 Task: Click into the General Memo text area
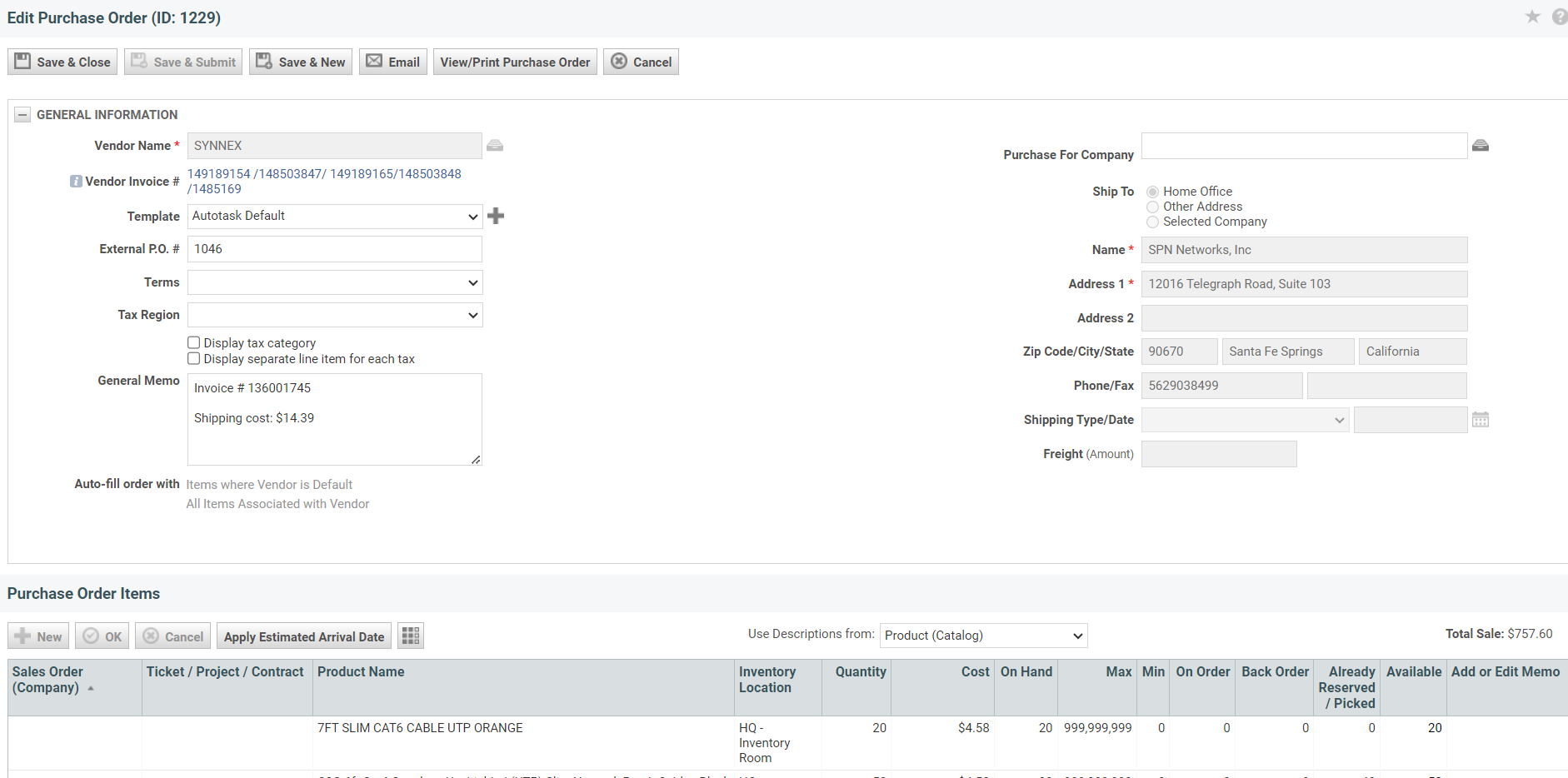(335, 419)
